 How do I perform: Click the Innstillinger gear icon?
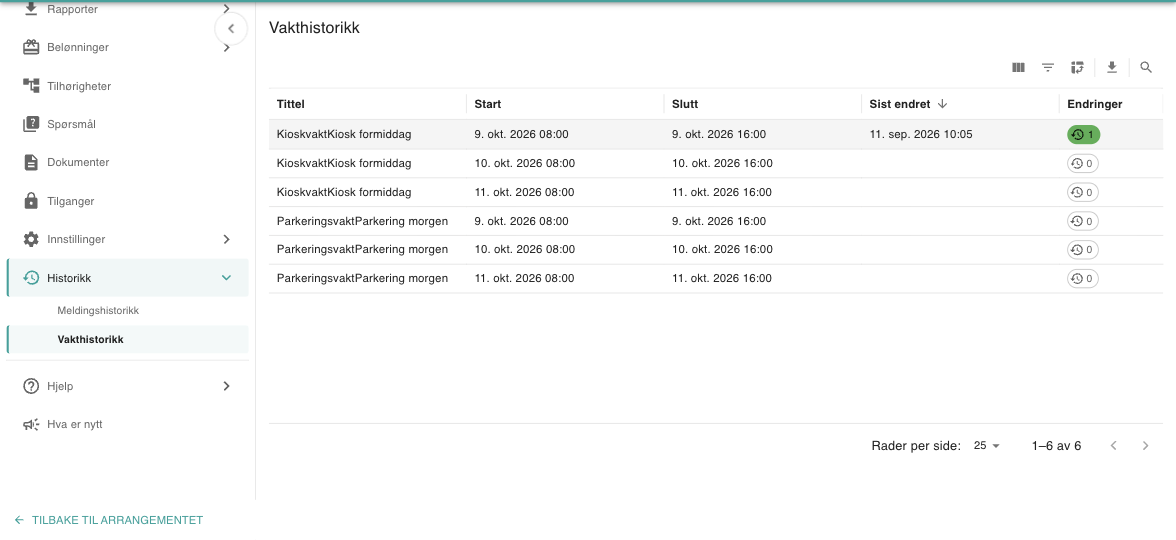[x=31, y=239]
